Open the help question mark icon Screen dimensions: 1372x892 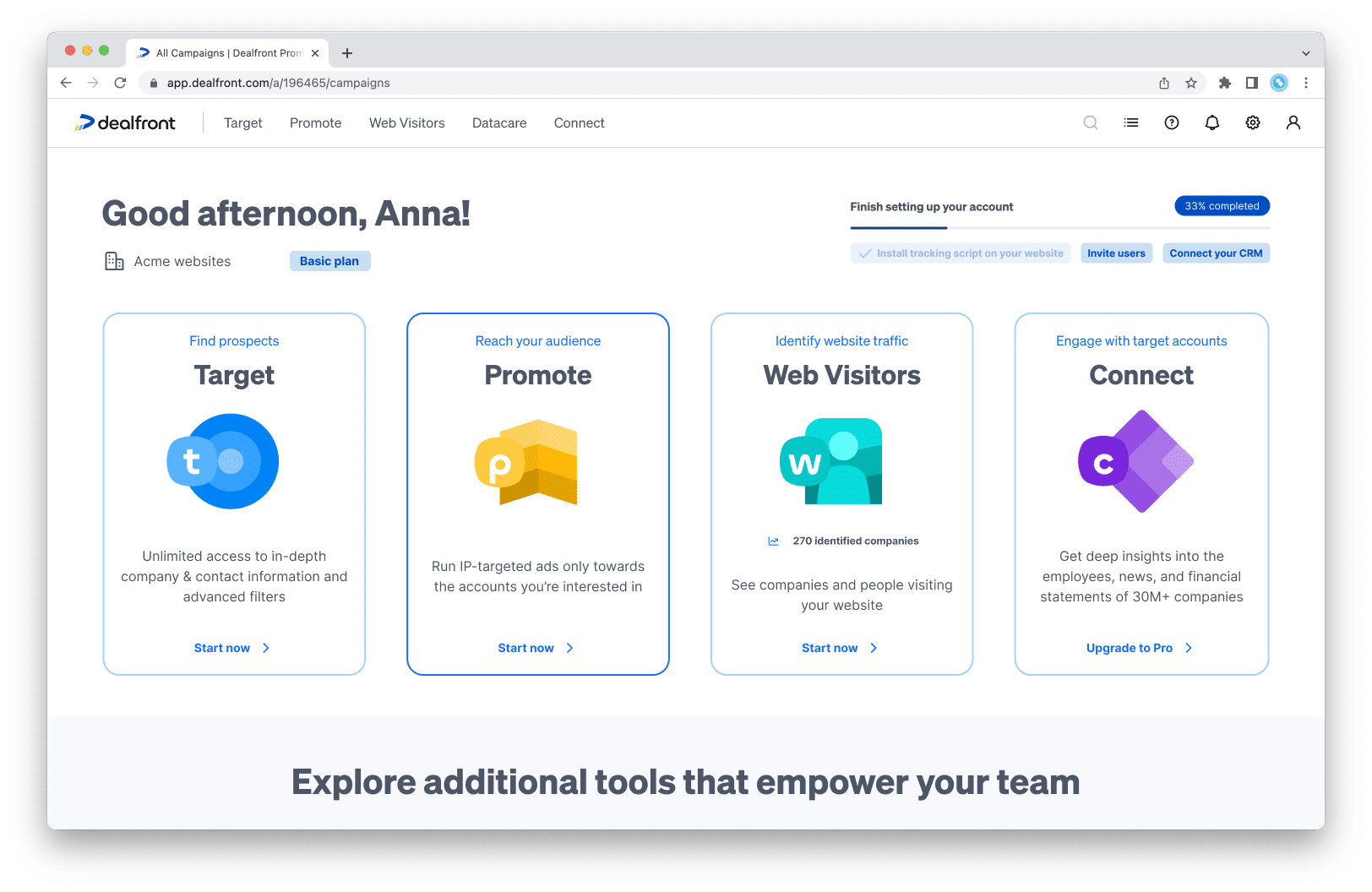[x=1172, y=122]
